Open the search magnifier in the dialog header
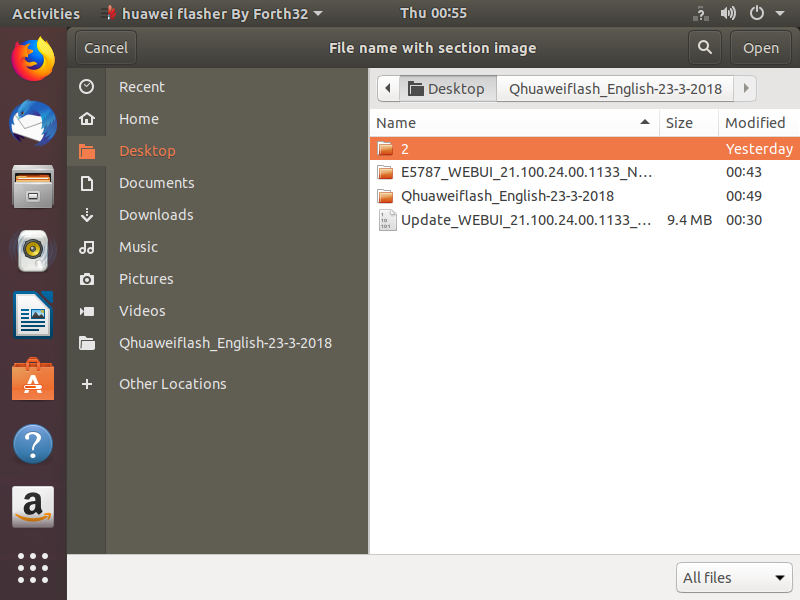 coord(705,48)
